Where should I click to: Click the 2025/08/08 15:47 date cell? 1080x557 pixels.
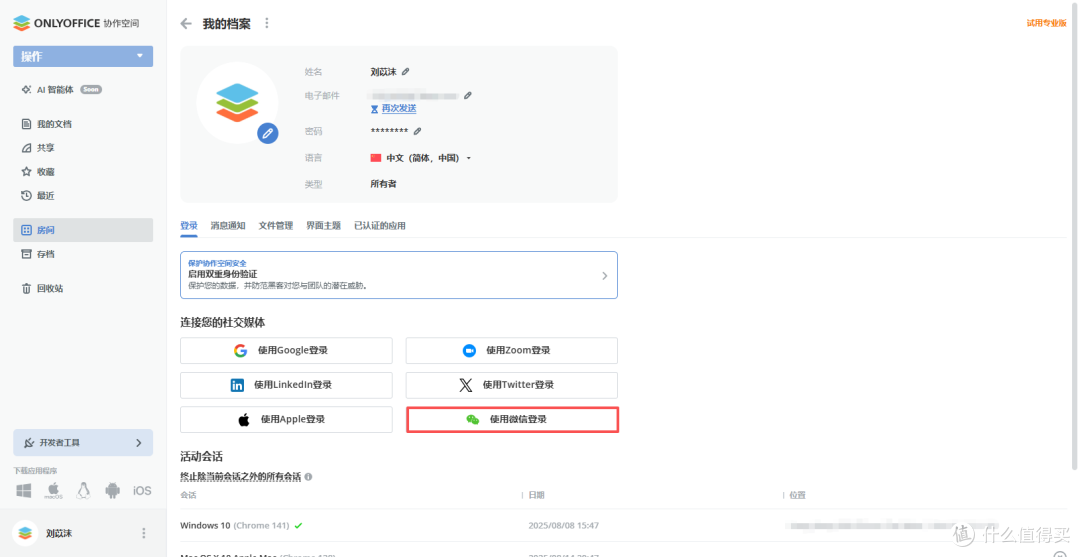tap(563, 525)
